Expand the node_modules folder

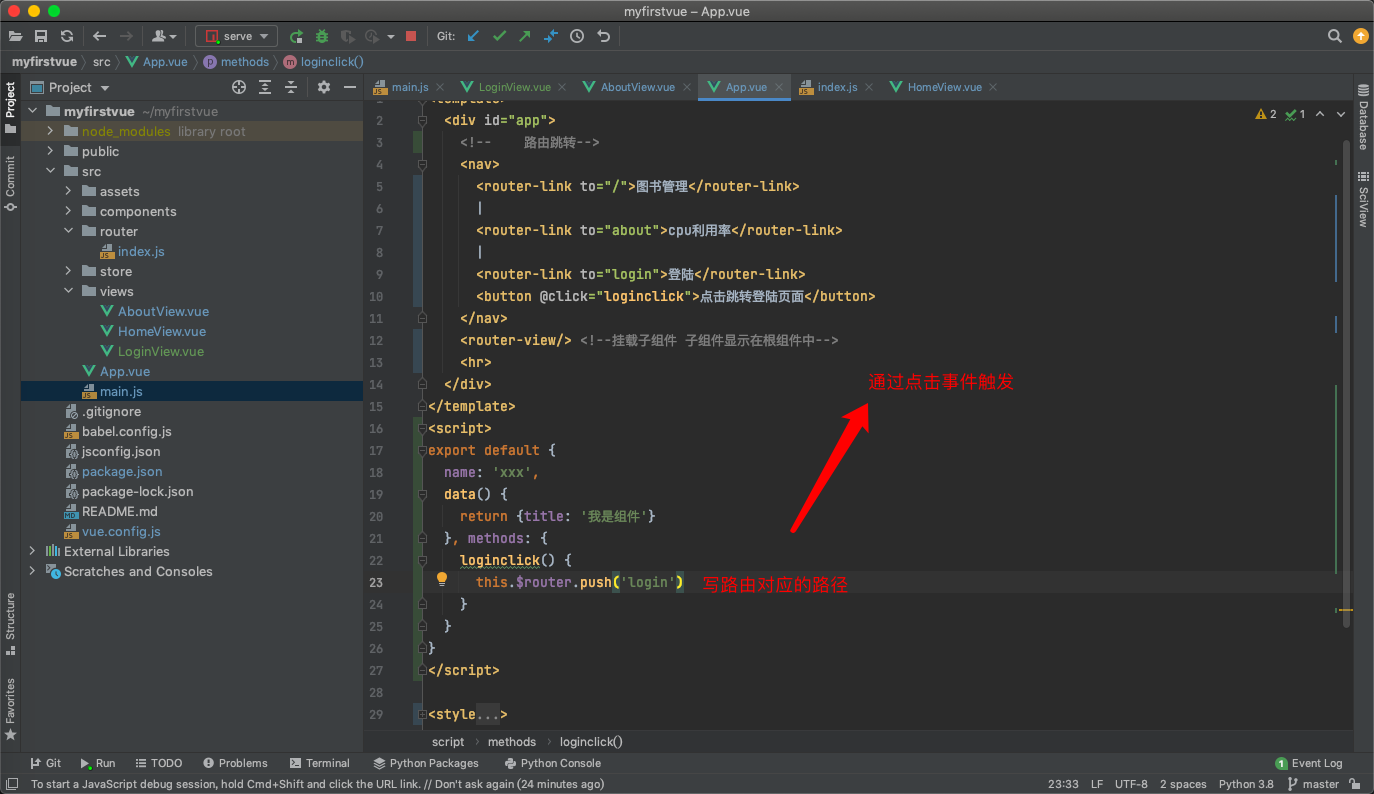pos(51,131)
